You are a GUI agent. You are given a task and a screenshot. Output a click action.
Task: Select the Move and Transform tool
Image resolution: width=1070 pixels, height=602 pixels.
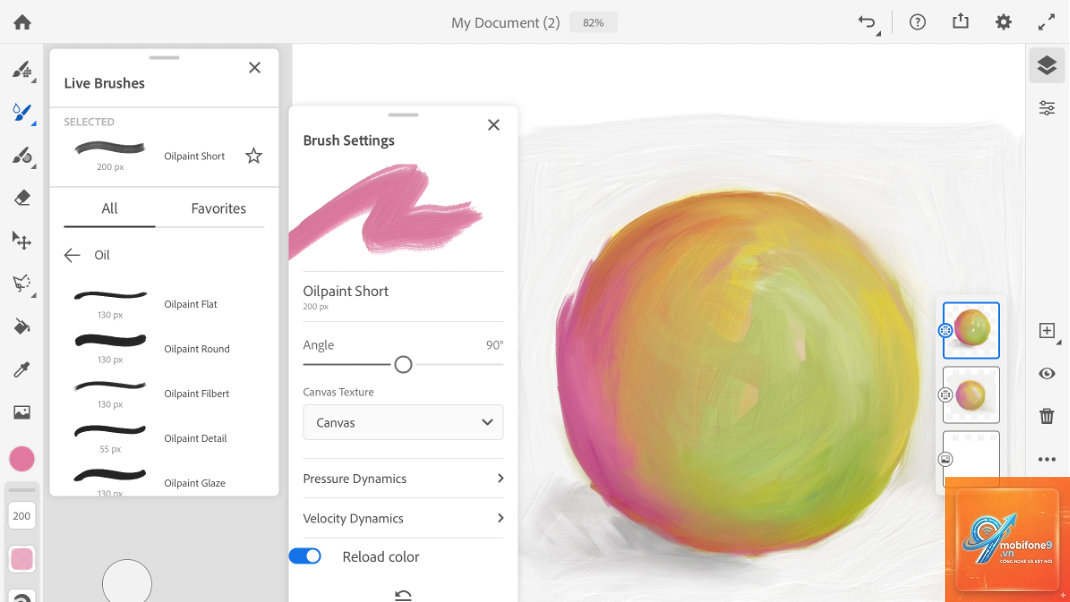[22, 241]
